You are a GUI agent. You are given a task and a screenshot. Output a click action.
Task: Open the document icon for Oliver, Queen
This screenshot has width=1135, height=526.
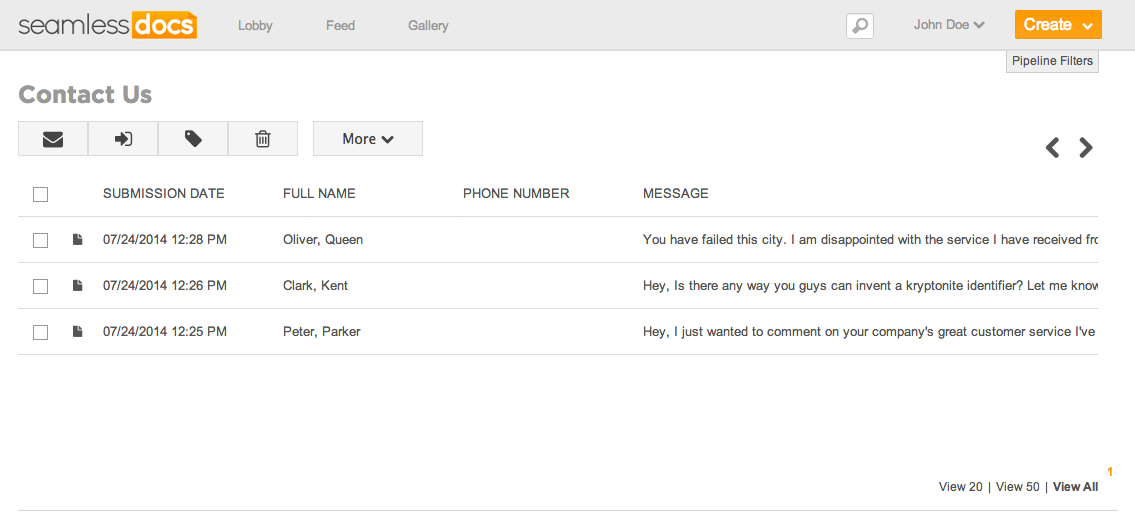point(77,240)
